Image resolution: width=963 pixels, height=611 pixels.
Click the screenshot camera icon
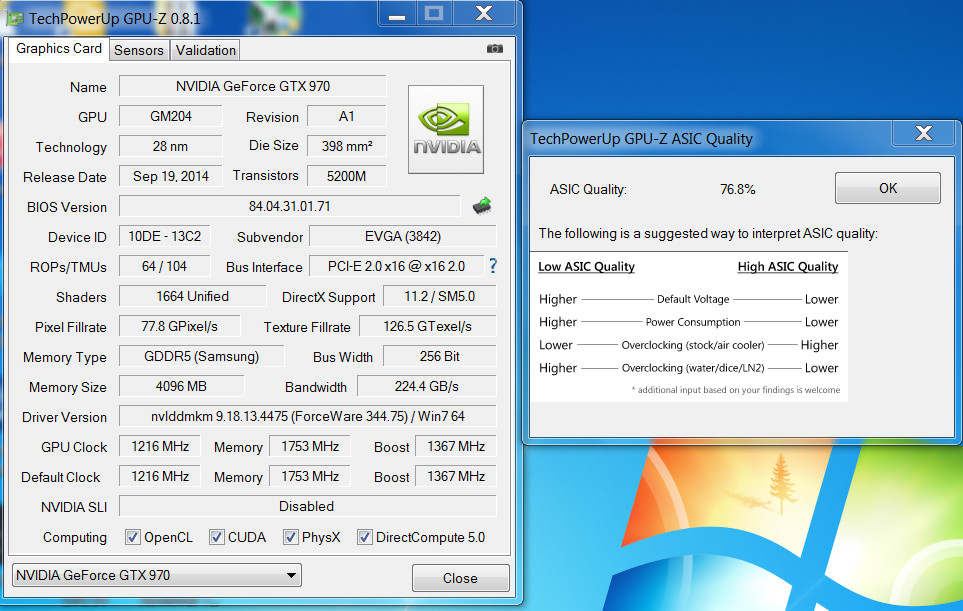click(x=494, y=49)
